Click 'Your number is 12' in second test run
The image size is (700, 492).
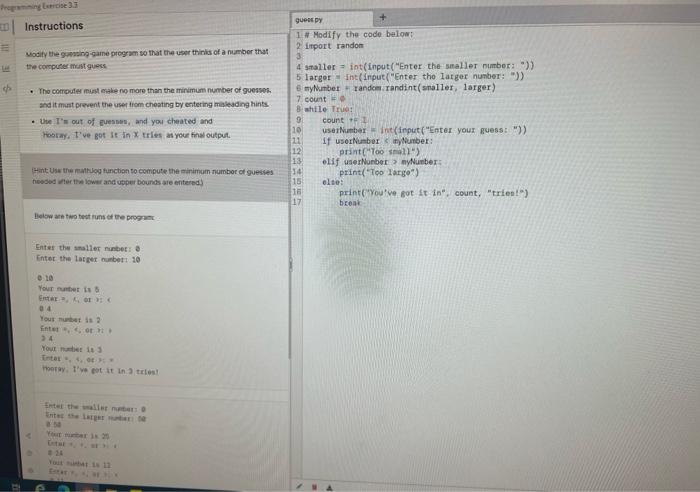point(80,463)
